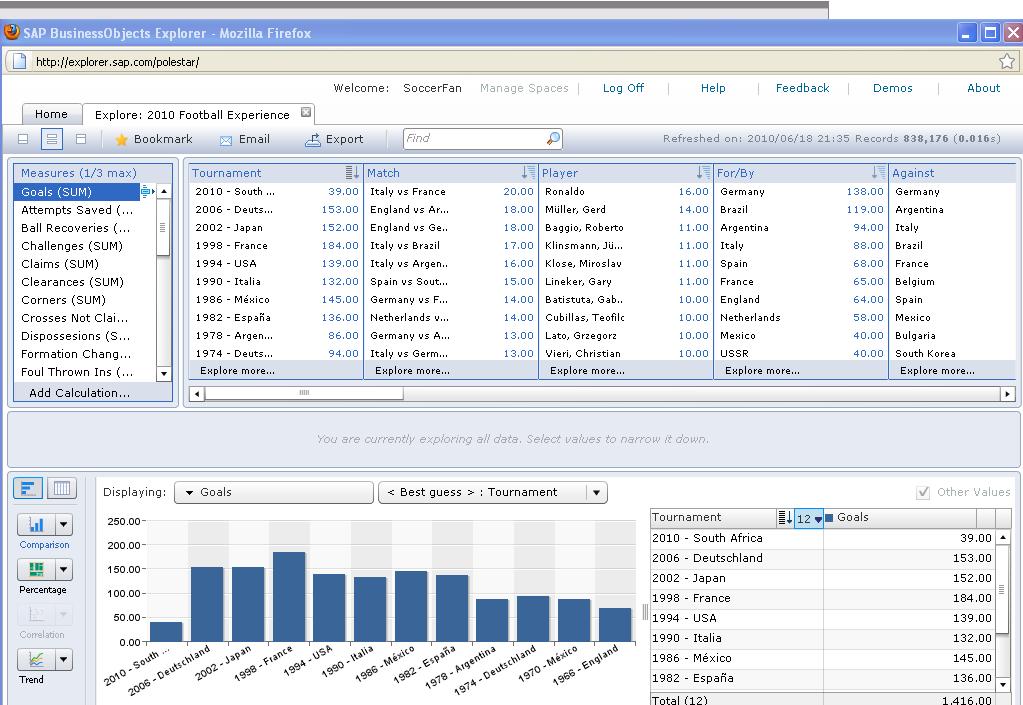Click up arrow of Measures list scrollbar
Image resolution: width=1023 pixels, height=705 pixels.
(x=164, y=191)
